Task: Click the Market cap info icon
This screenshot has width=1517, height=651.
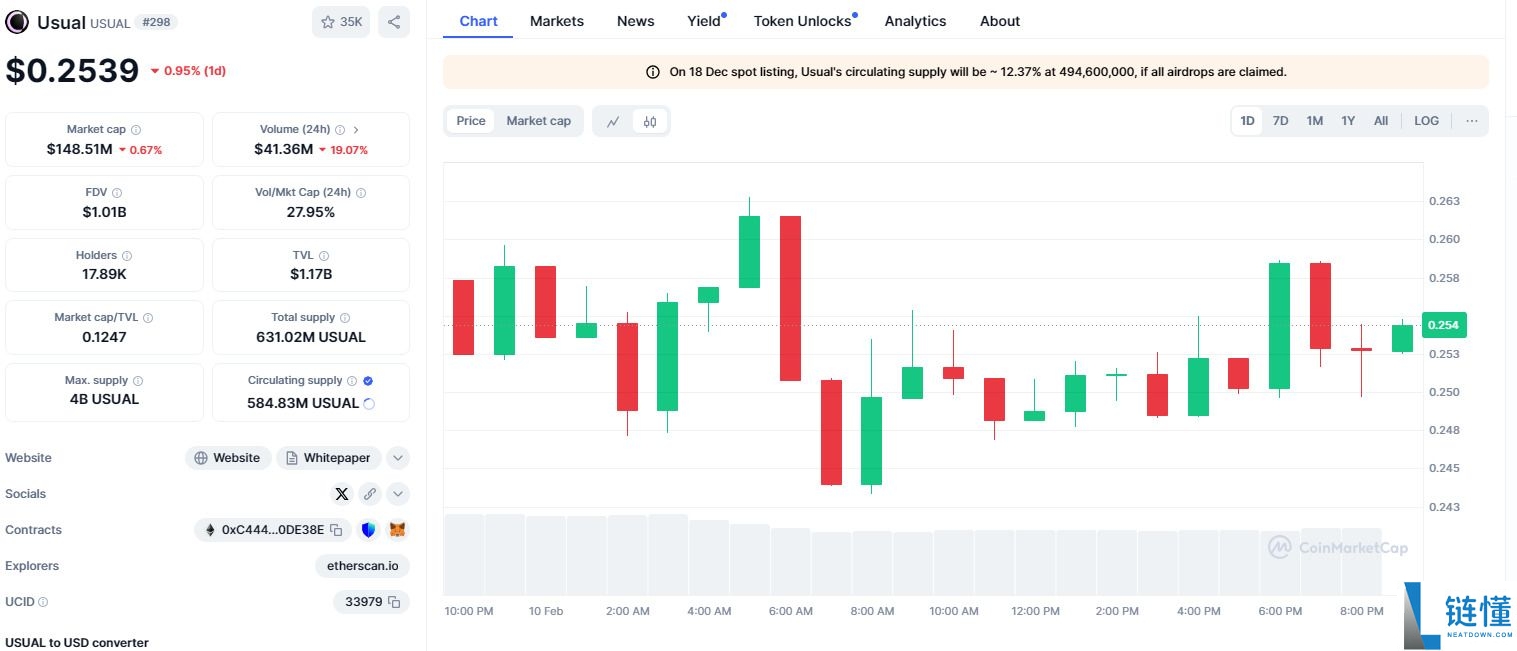Action: [x=136, y=130]
